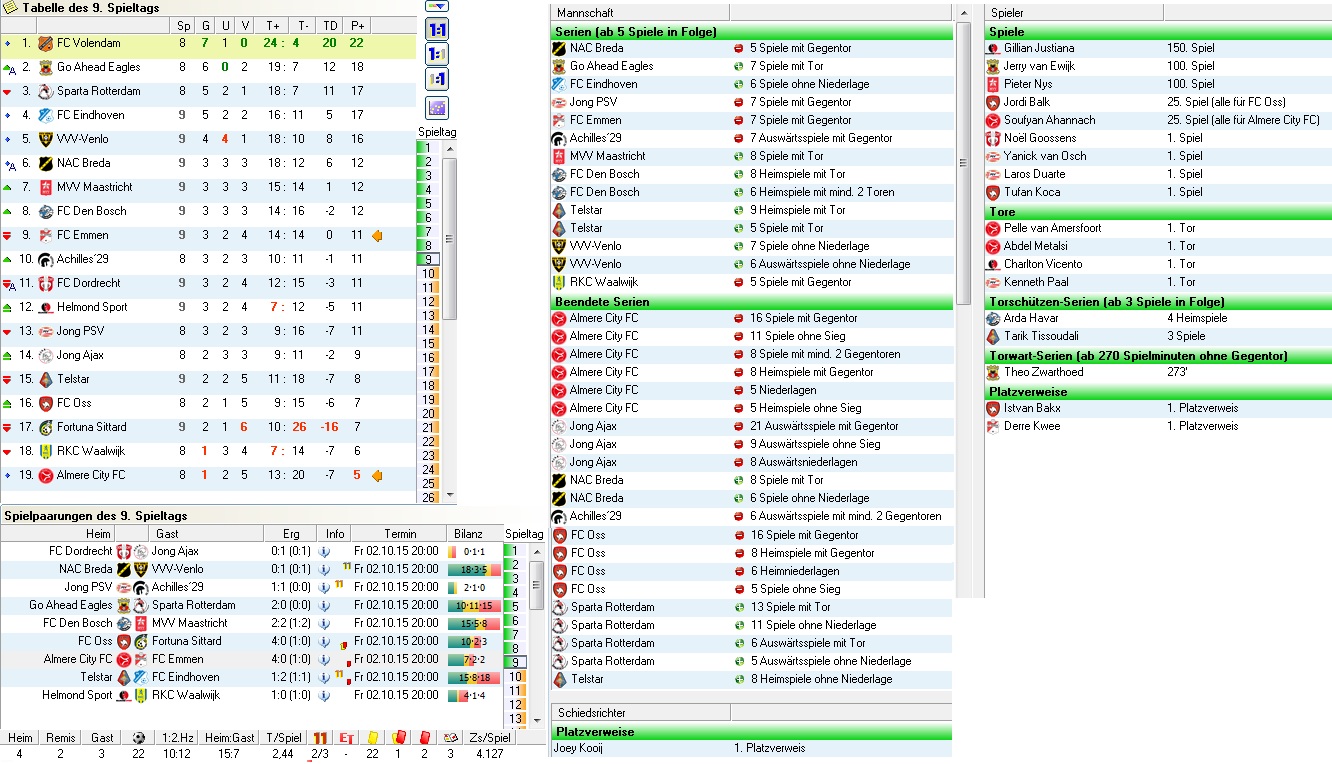Click the Schiedsrichter column header

pos(640,713)
